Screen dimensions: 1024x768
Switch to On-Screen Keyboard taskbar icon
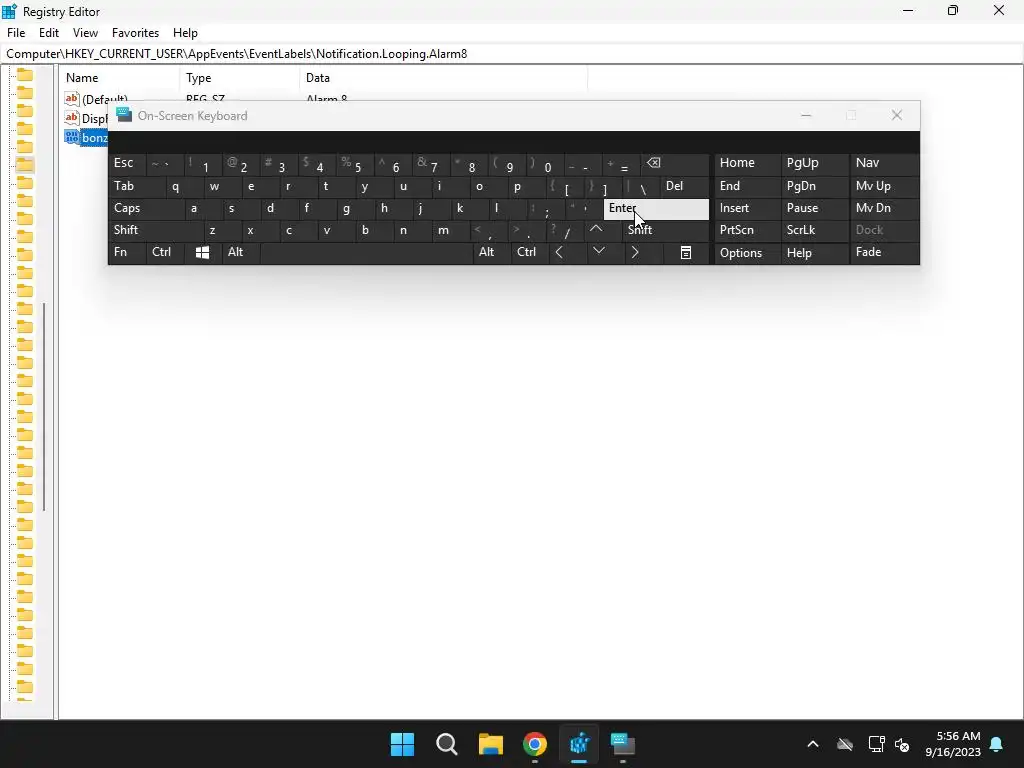pos(623,744)
